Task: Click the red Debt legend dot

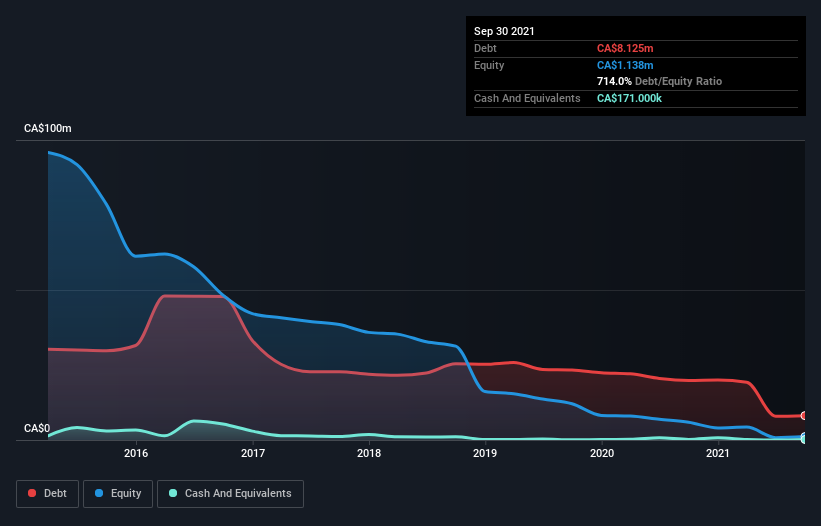Action: click(32, 493)
